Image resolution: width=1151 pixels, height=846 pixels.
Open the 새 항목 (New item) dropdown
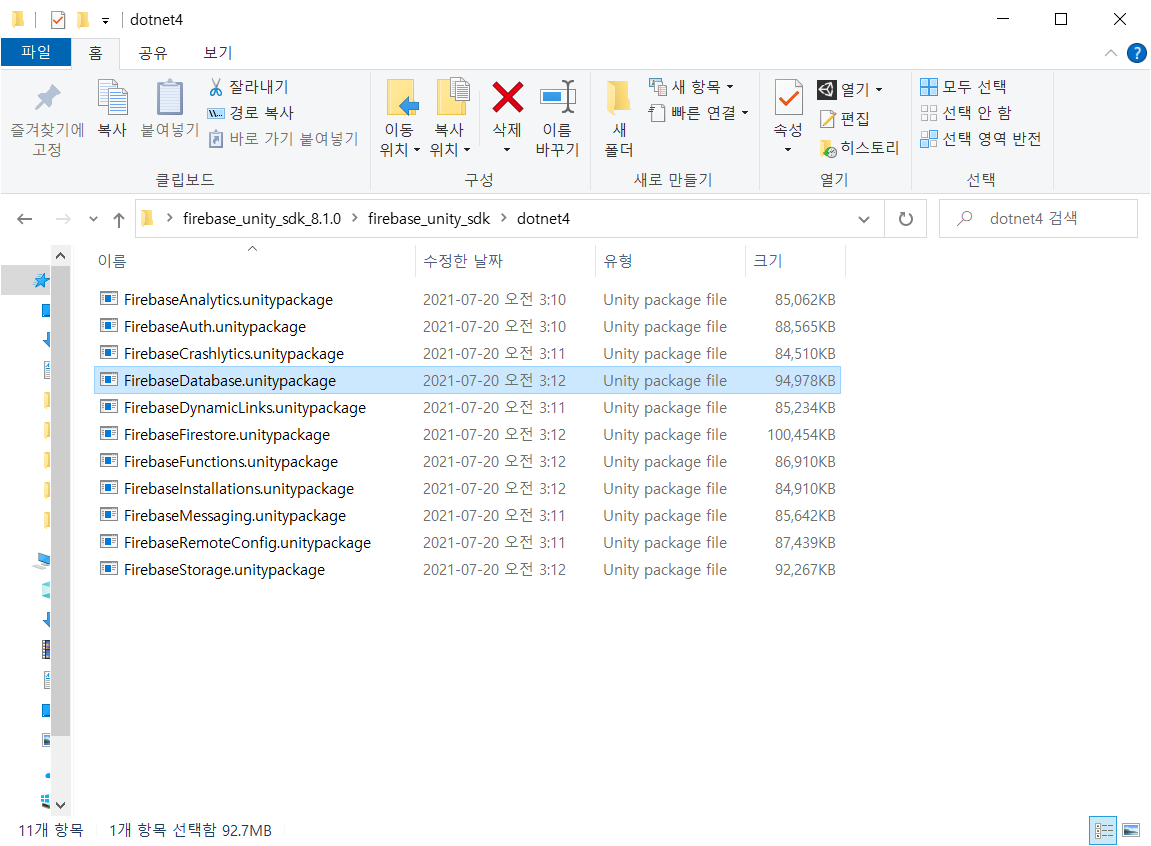tap(691, 87)
